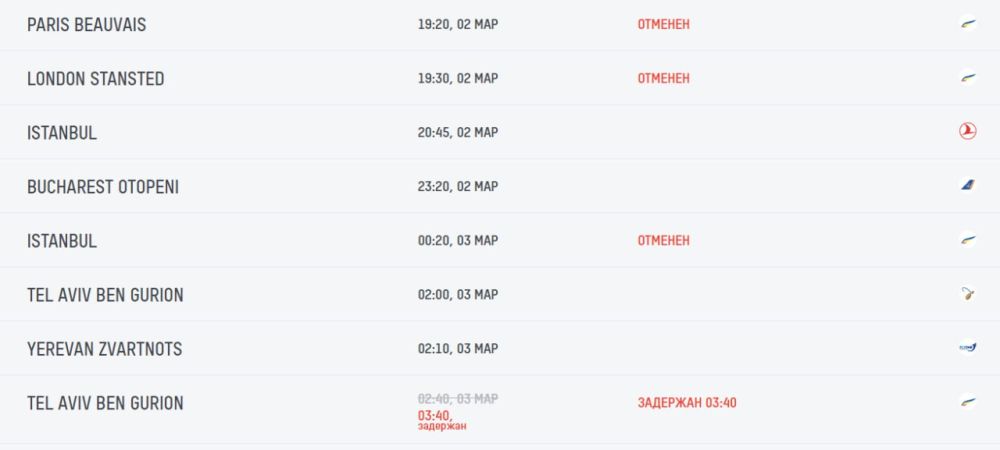Select the ISTANBUL flight departing 20:45

(62, 132)
